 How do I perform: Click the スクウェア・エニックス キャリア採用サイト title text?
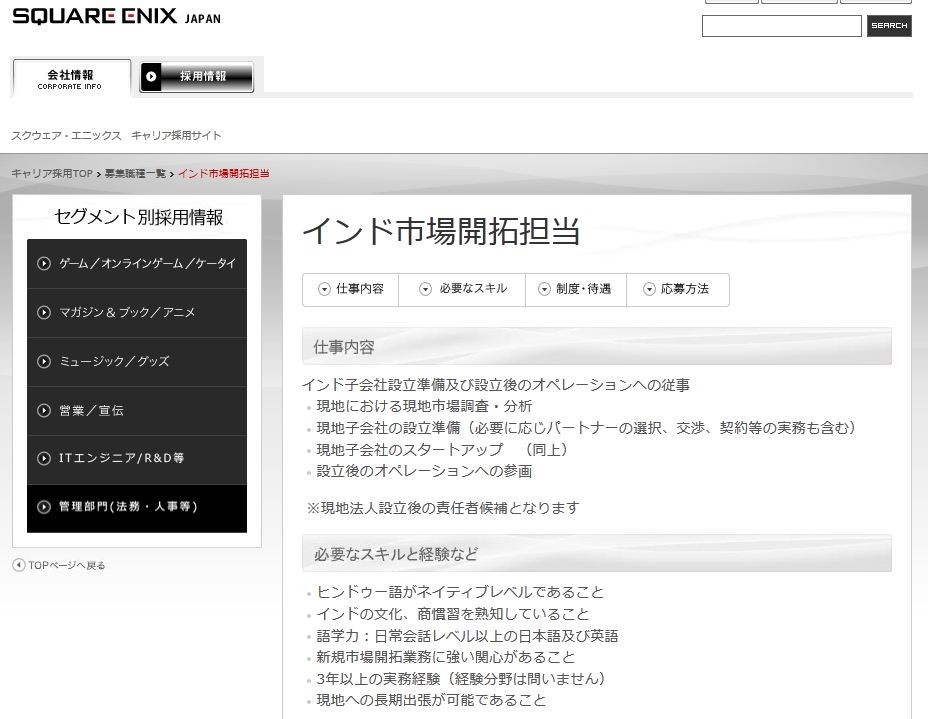[117, 136]
